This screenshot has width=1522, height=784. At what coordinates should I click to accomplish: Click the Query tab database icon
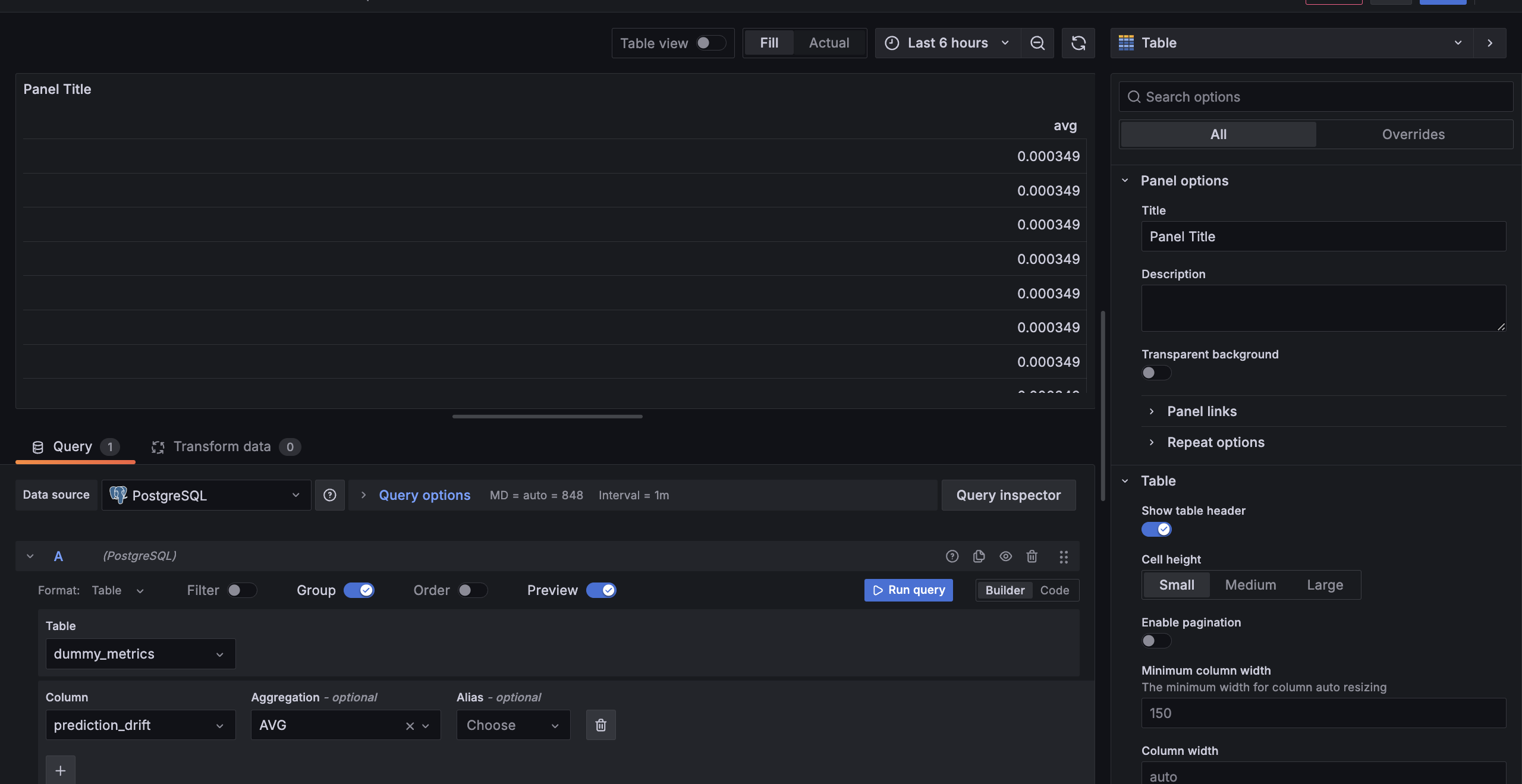click(38, 447)
